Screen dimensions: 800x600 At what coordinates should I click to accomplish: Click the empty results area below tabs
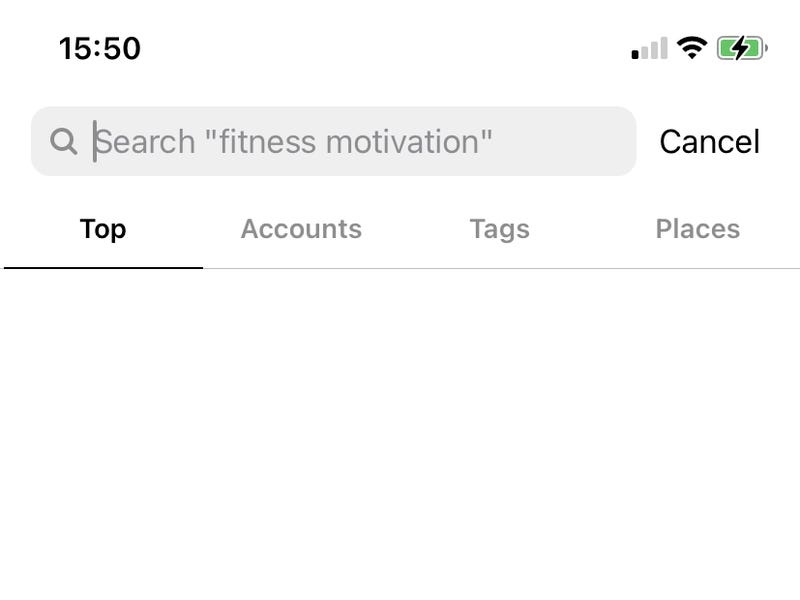(x=400, y=430)
